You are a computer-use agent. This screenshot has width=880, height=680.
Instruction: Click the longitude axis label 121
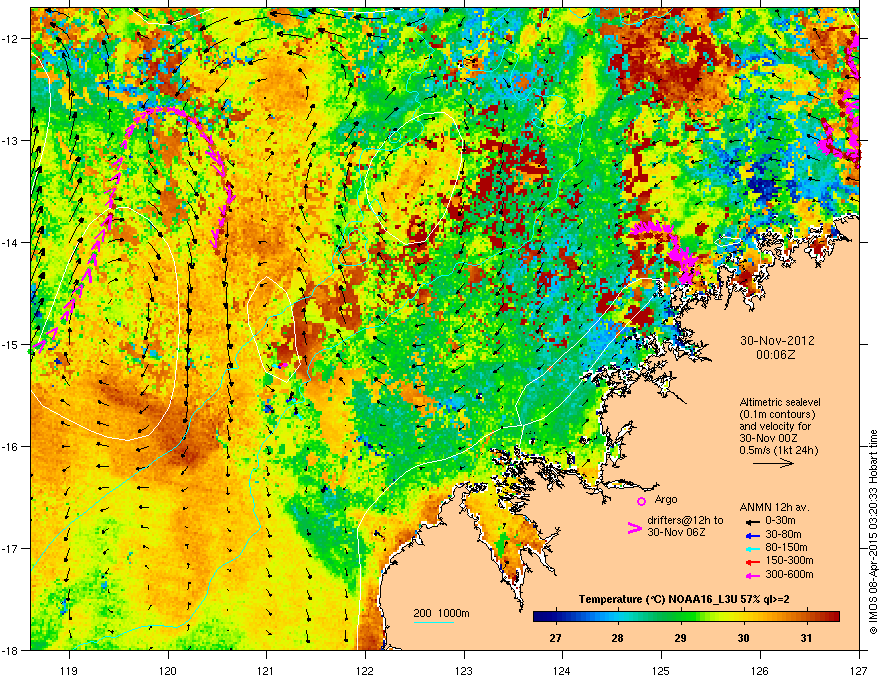(x=266, y=670)
